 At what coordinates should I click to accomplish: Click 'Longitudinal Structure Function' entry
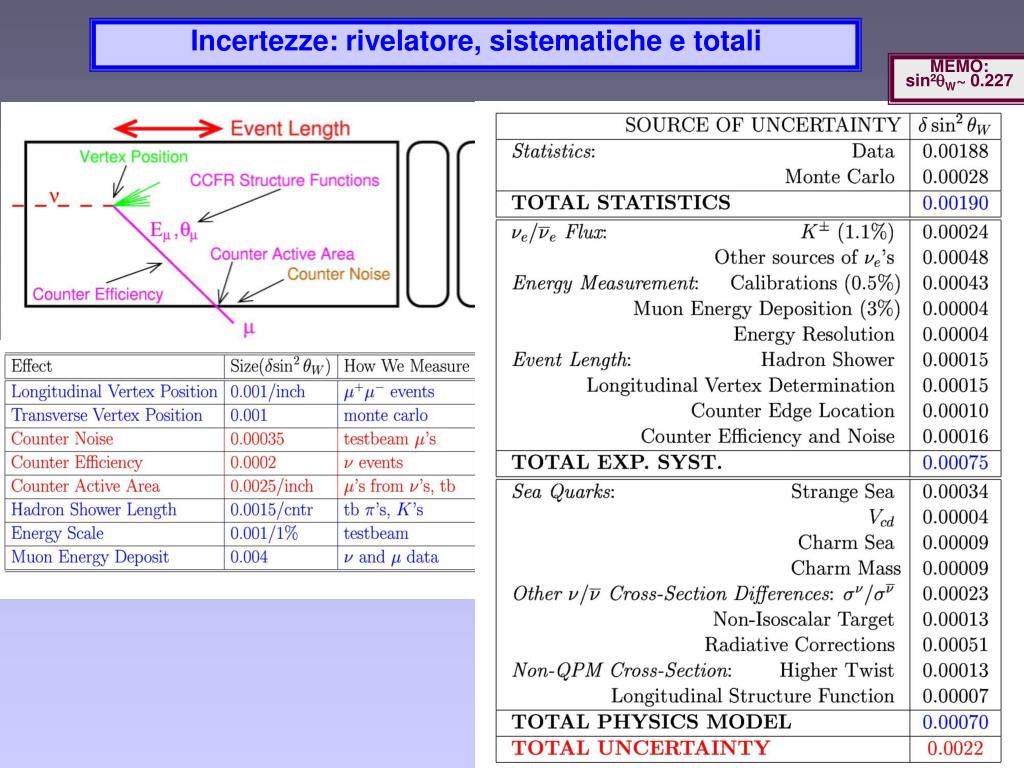752,696
